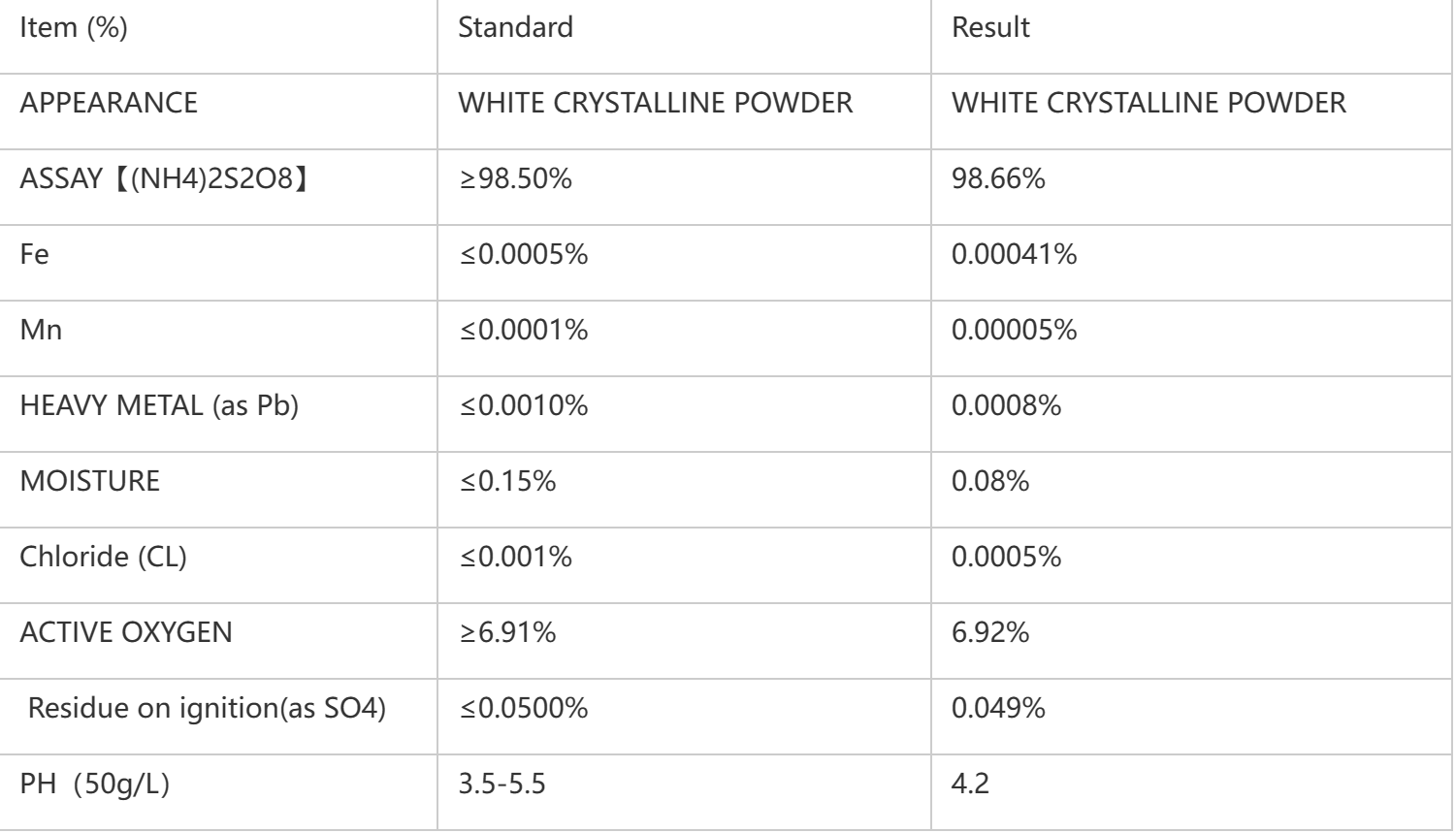Click the "Item (%)" column header

74,27
